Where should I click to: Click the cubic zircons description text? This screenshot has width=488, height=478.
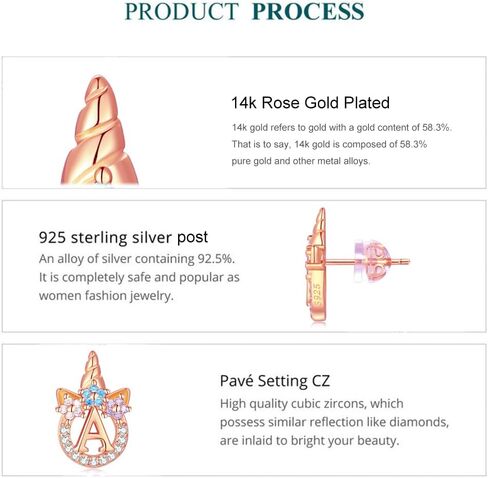click(x=334, y=422)
